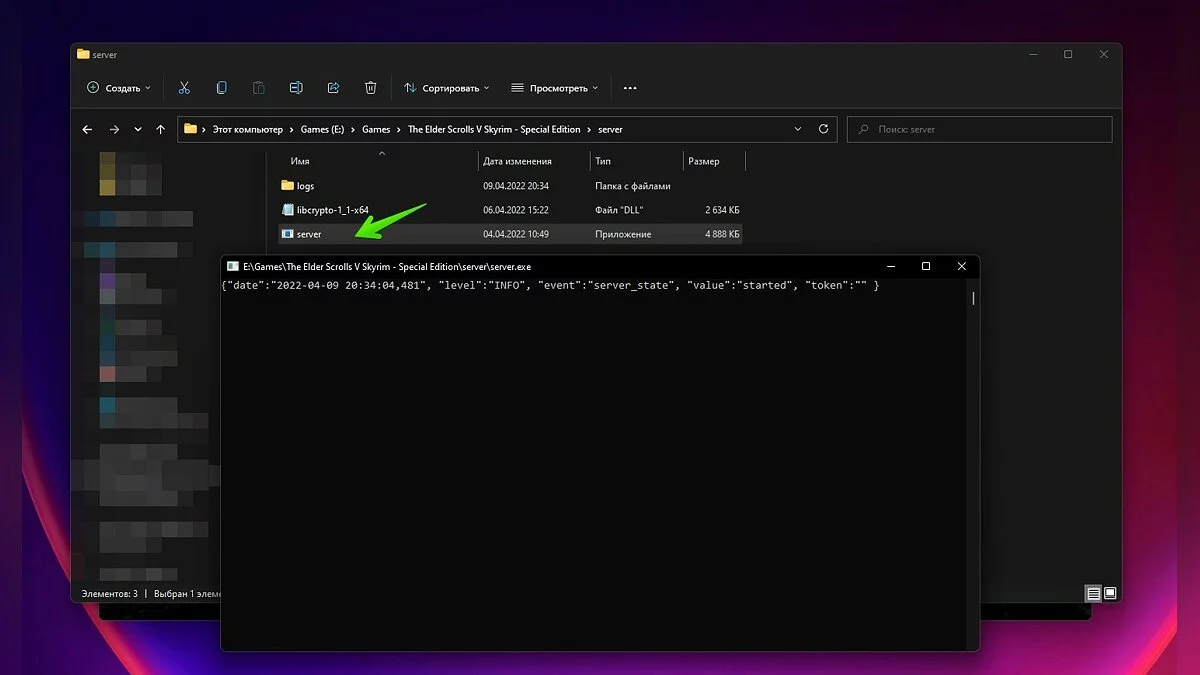Navigate up one folder level
Viewport: 1200px width, 675px height.
click(x=160, y=129)
